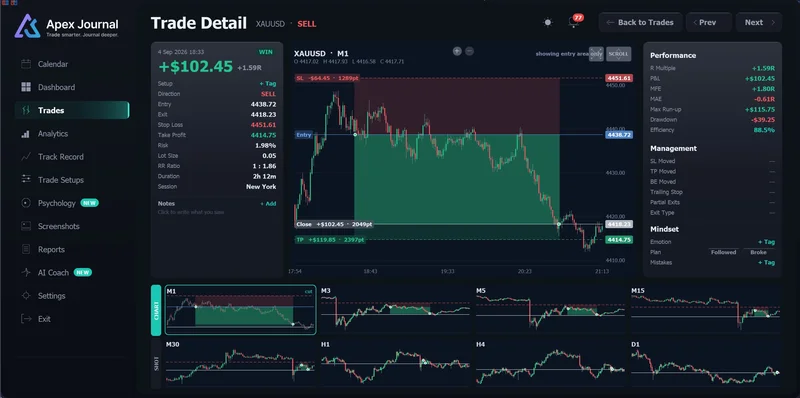Zoom in the chart with the plus icon

pos(457,51)
